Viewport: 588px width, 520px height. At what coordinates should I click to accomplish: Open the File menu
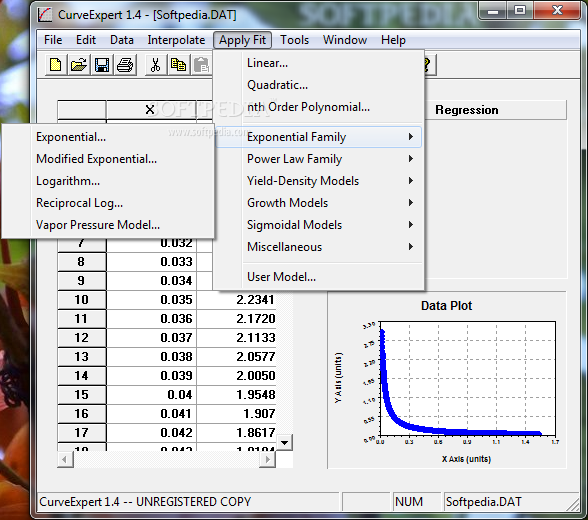53,40
